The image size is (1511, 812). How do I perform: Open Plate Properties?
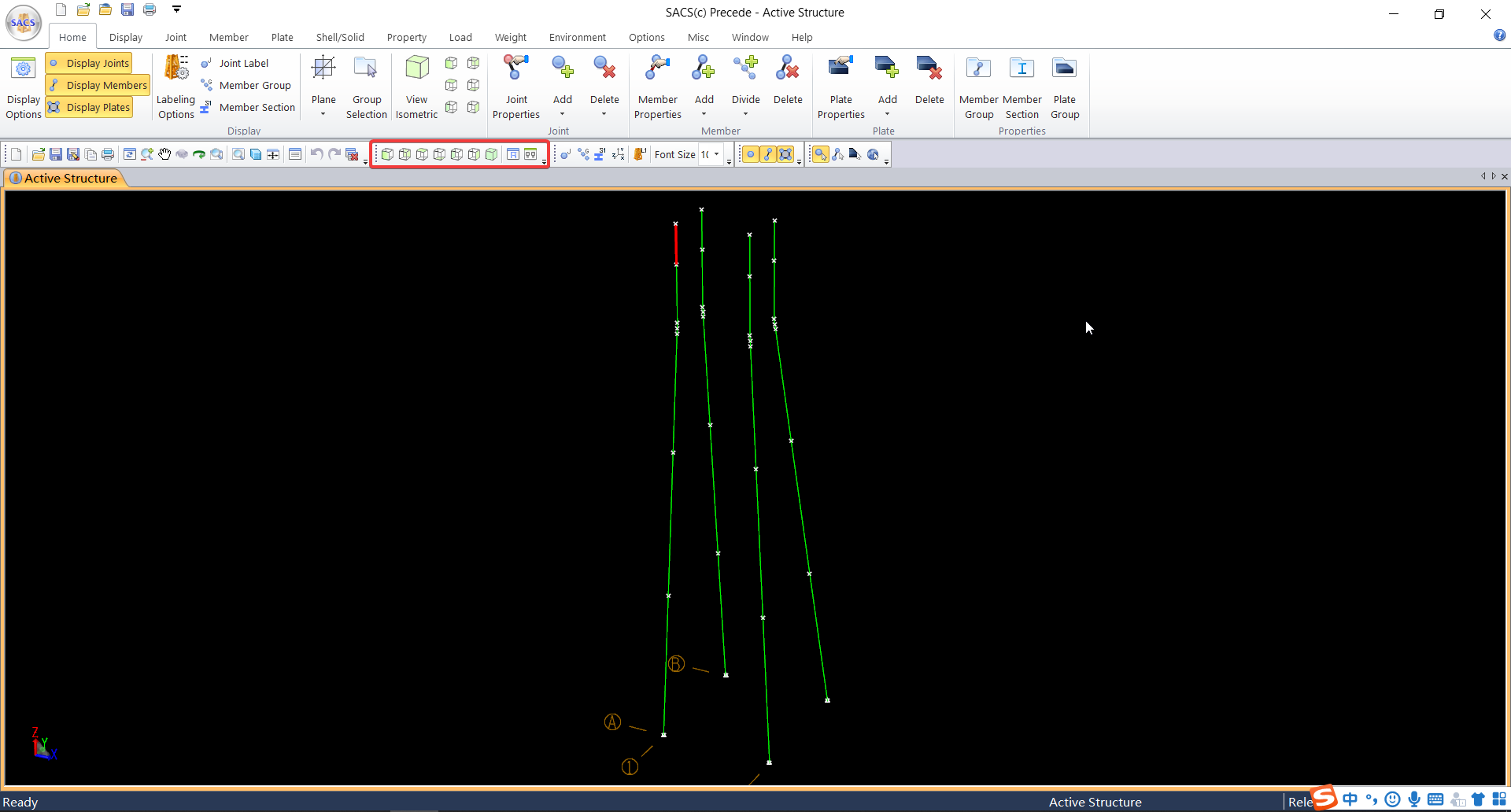(840, 87)
